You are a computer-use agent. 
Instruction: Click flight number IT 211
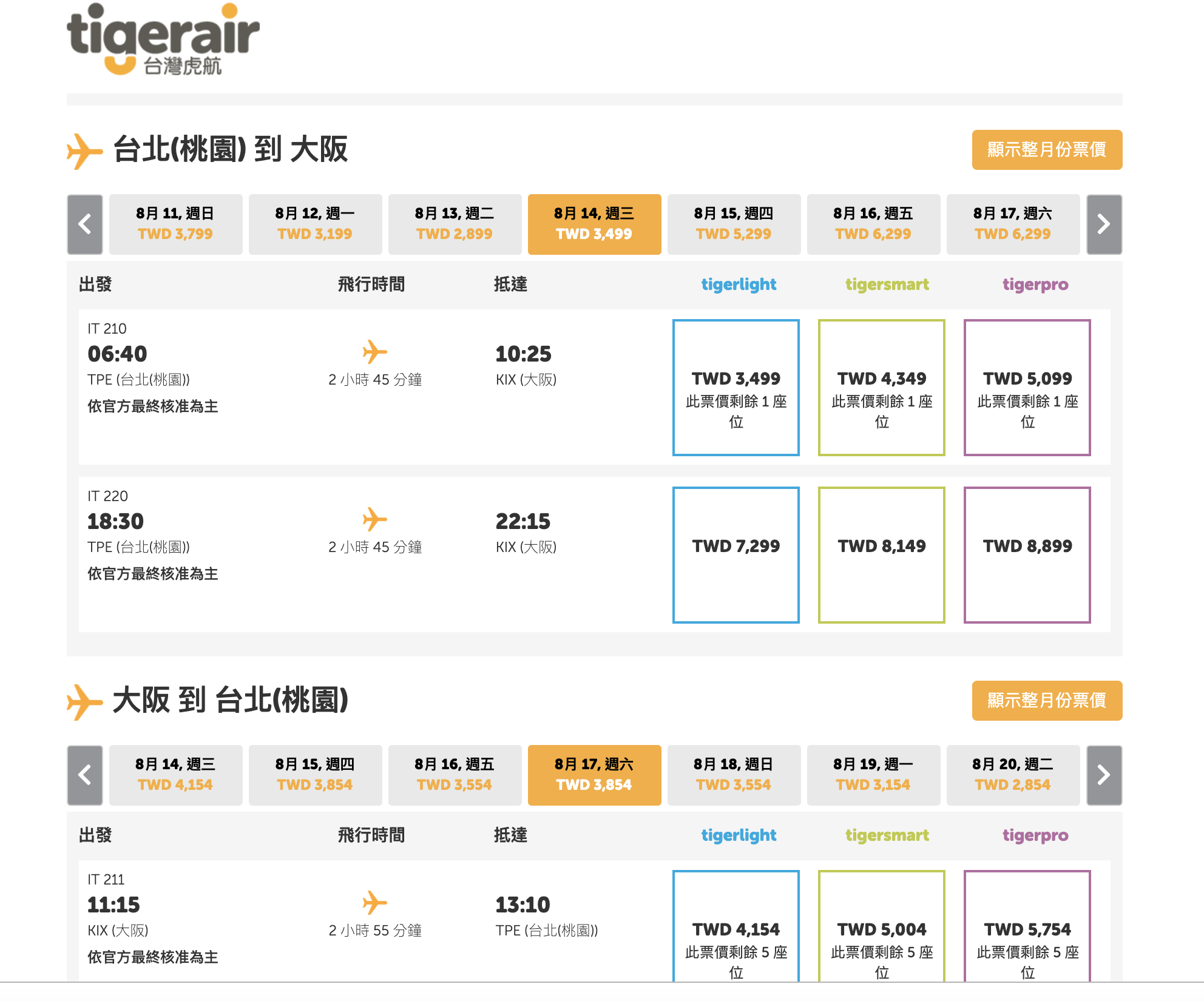click(106, 880)
